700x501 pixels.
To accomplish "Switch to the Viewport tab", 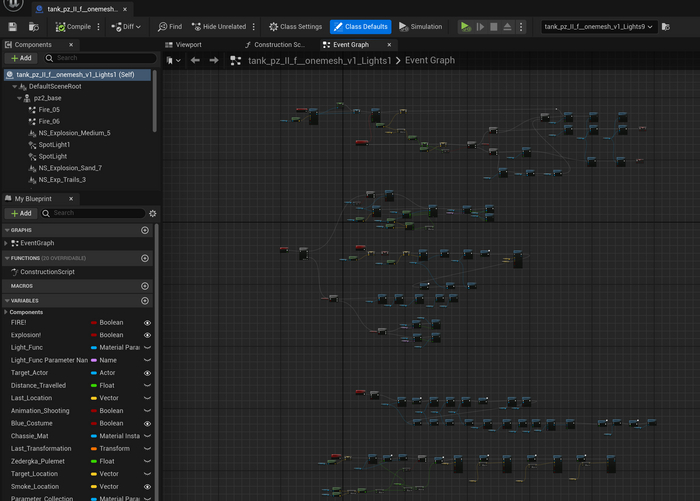I will click(187, 45).
